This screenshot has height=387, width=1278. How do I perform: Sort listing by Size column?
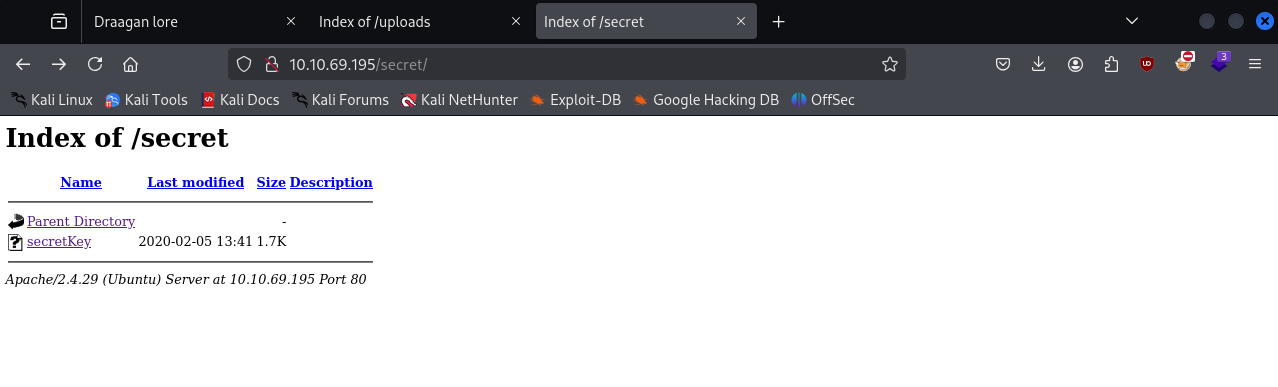(x=271, y=182)
